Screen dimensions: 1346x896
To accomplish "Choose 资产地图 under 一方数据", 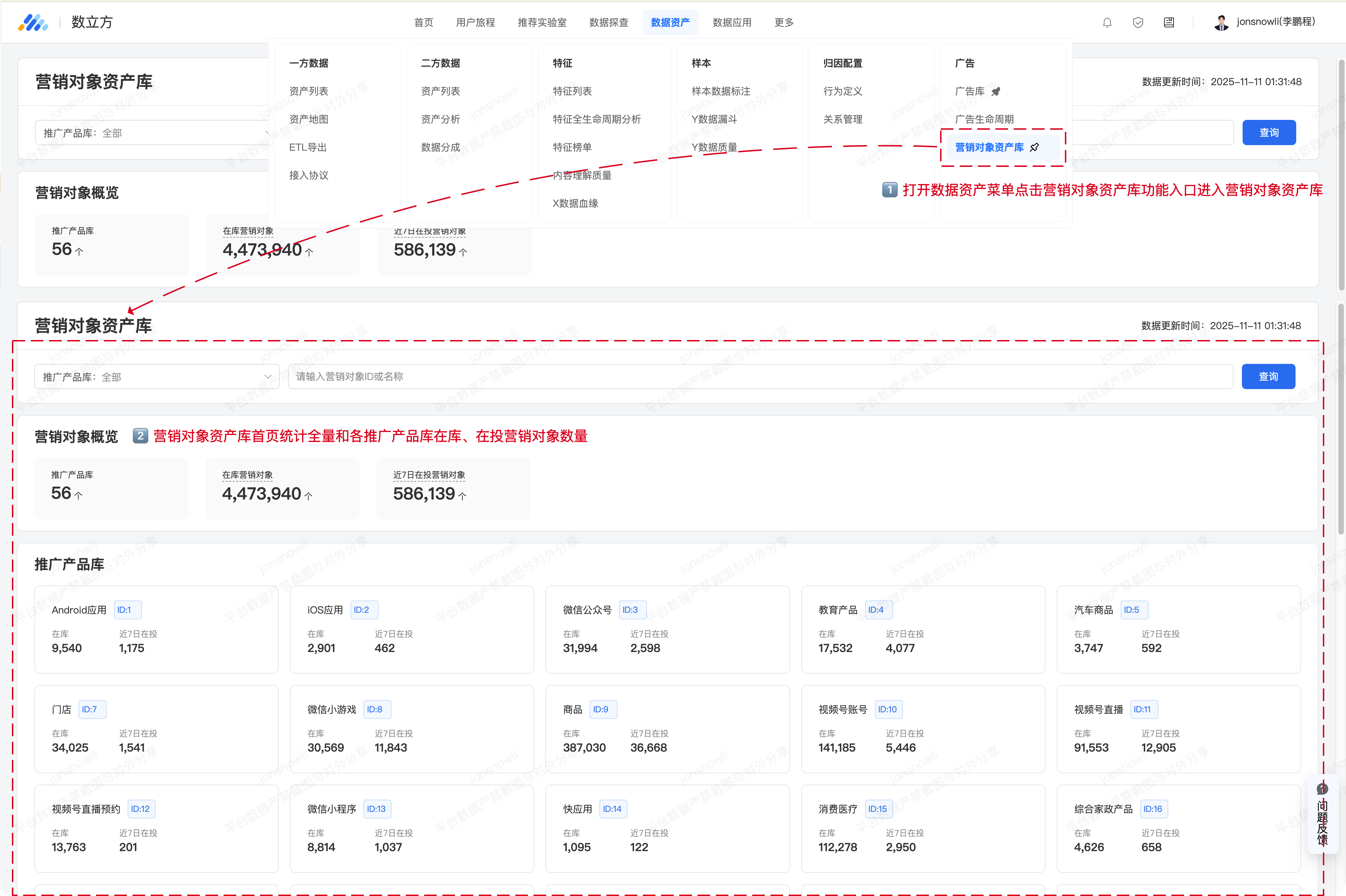I will tap(308, 120).
